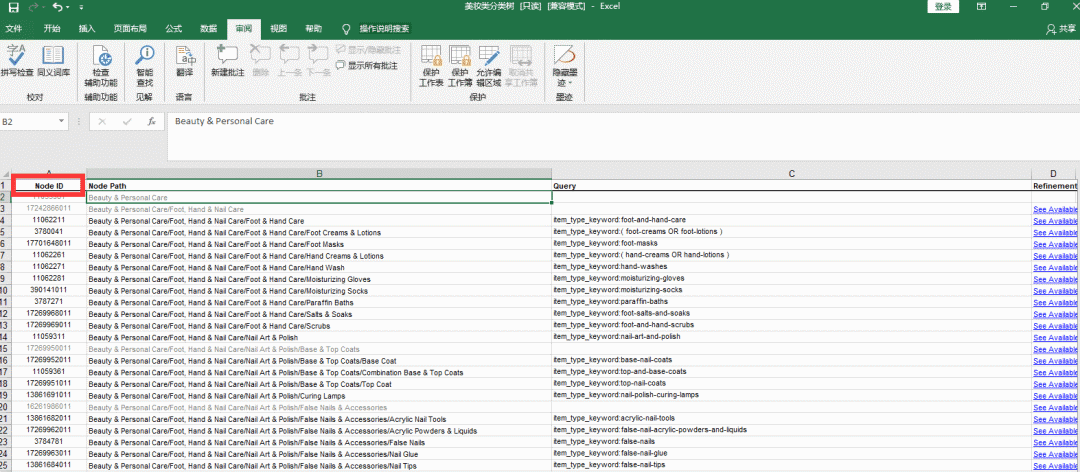Click query cell item_type_keyword:foot-masks
This screenshot has width=1080, height=472.
pos(791,243)
